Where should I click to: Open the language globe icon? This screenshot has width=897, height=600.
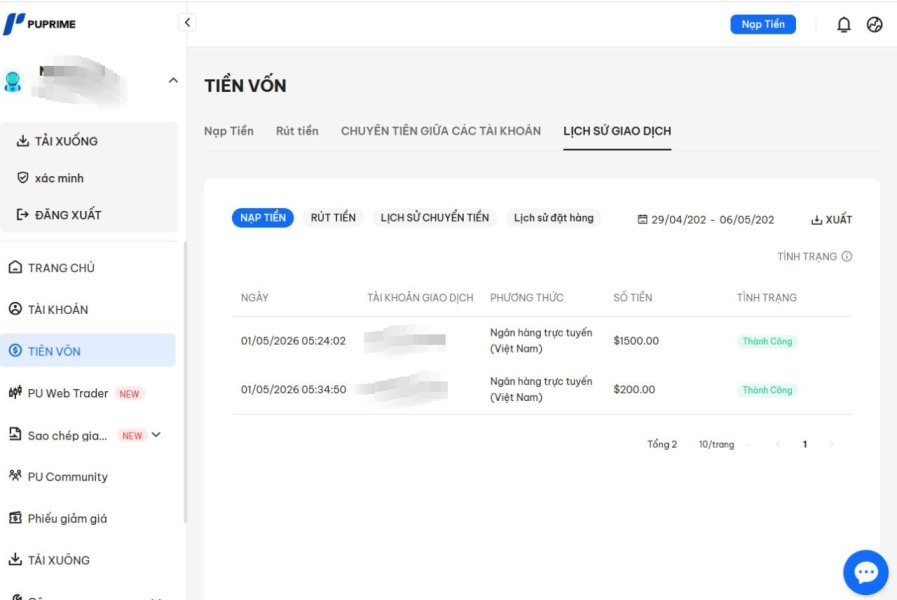[x=875, y=25]
